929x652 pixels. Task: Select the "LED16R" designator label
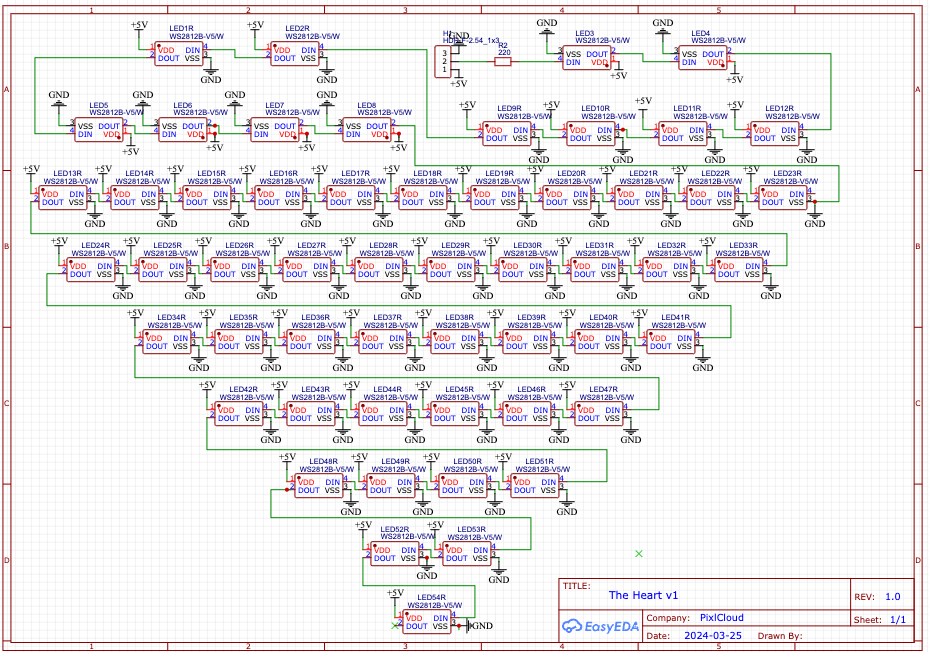click(283, 173)
